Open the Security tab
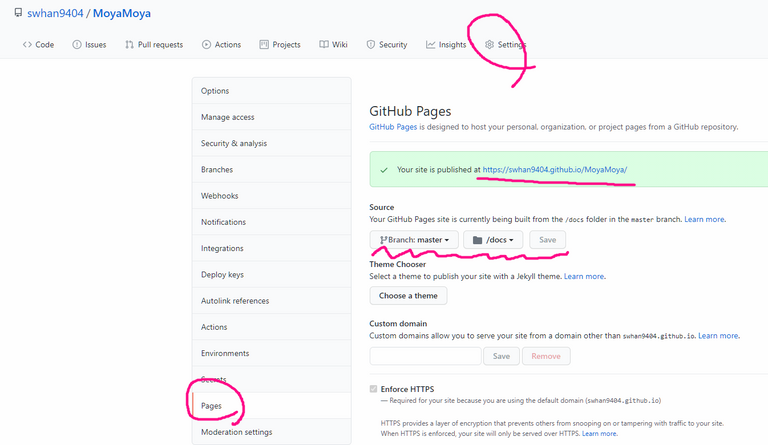The image size is (768, 445). coord(387,45)
